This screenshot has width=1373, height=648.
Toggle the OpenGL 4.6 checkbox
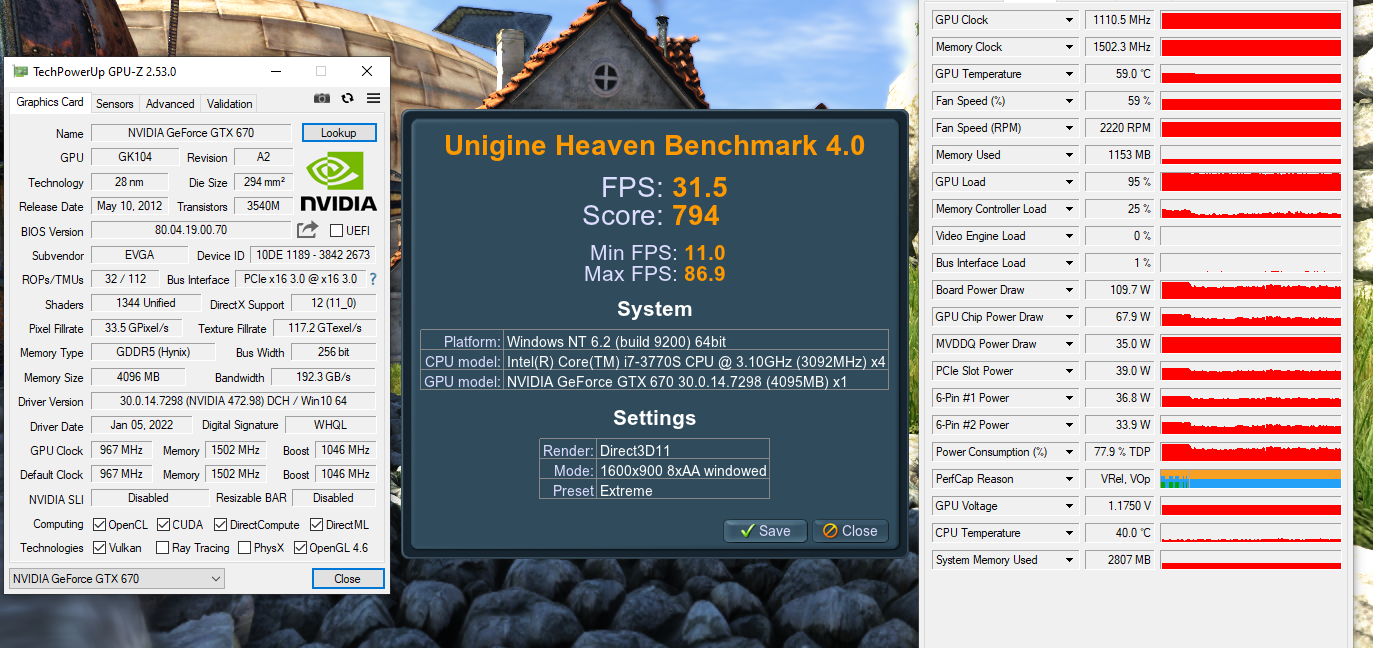299,548
